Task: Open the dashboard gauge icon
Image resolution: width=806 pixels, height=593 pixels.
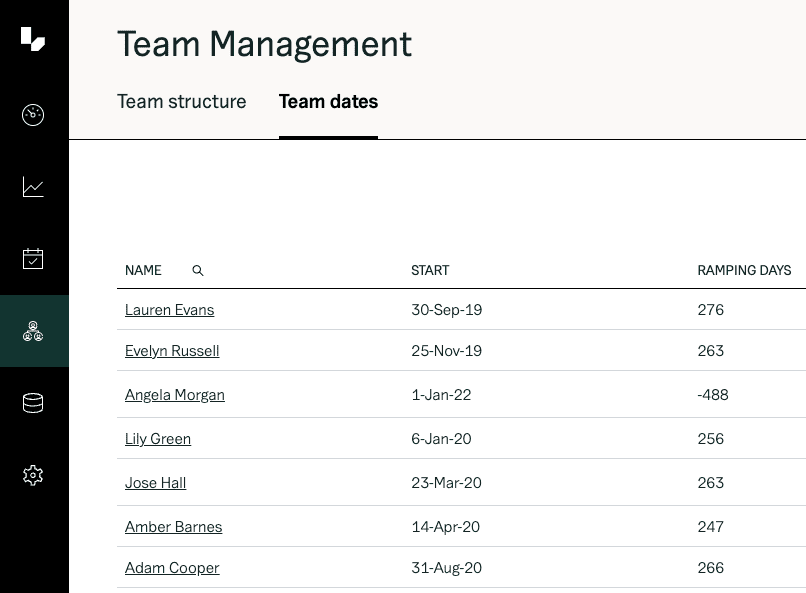Action: [x=33, y=115]
